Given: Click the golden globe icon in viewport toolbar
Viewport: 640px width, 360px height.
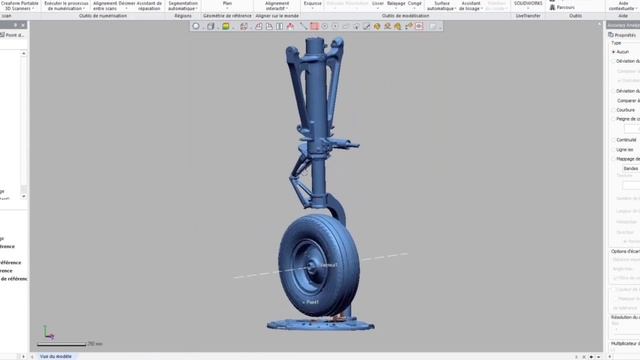Looking at the screenshot, I should 377,26.
